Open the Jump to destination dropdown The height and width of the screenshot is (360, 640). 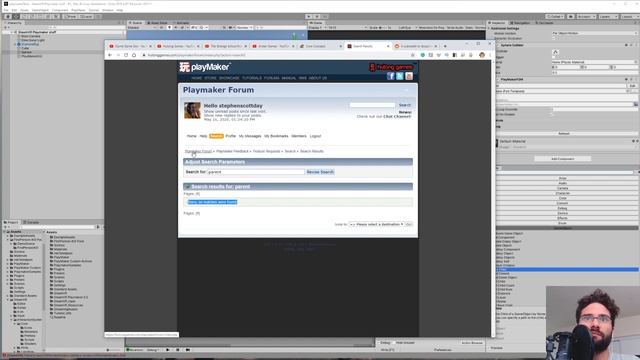376,224
